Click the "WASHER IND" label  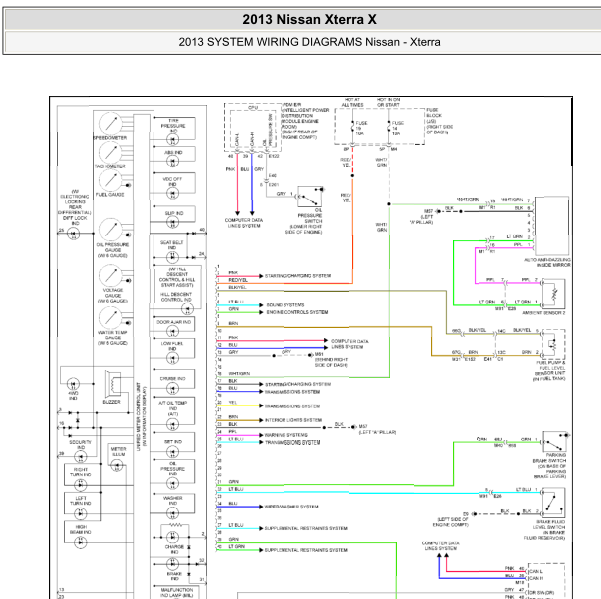pyautogui.click(x=172, y=501)
